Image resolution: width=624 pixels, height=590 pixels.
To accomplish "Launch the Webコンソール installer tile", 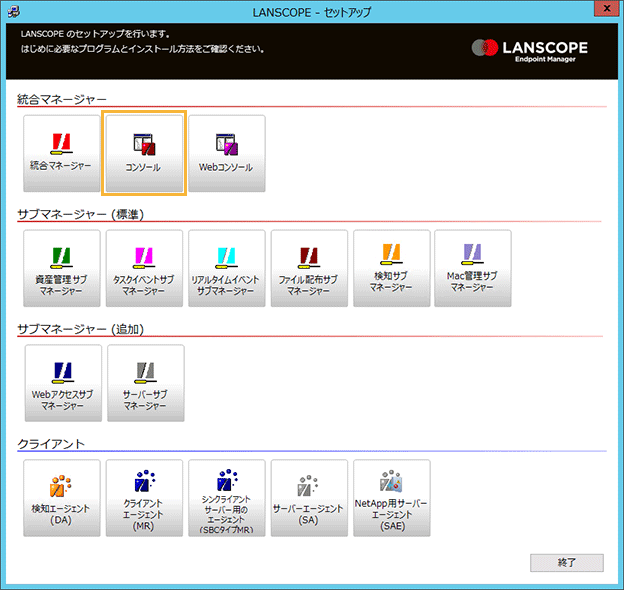I will [x=227, y=154].
